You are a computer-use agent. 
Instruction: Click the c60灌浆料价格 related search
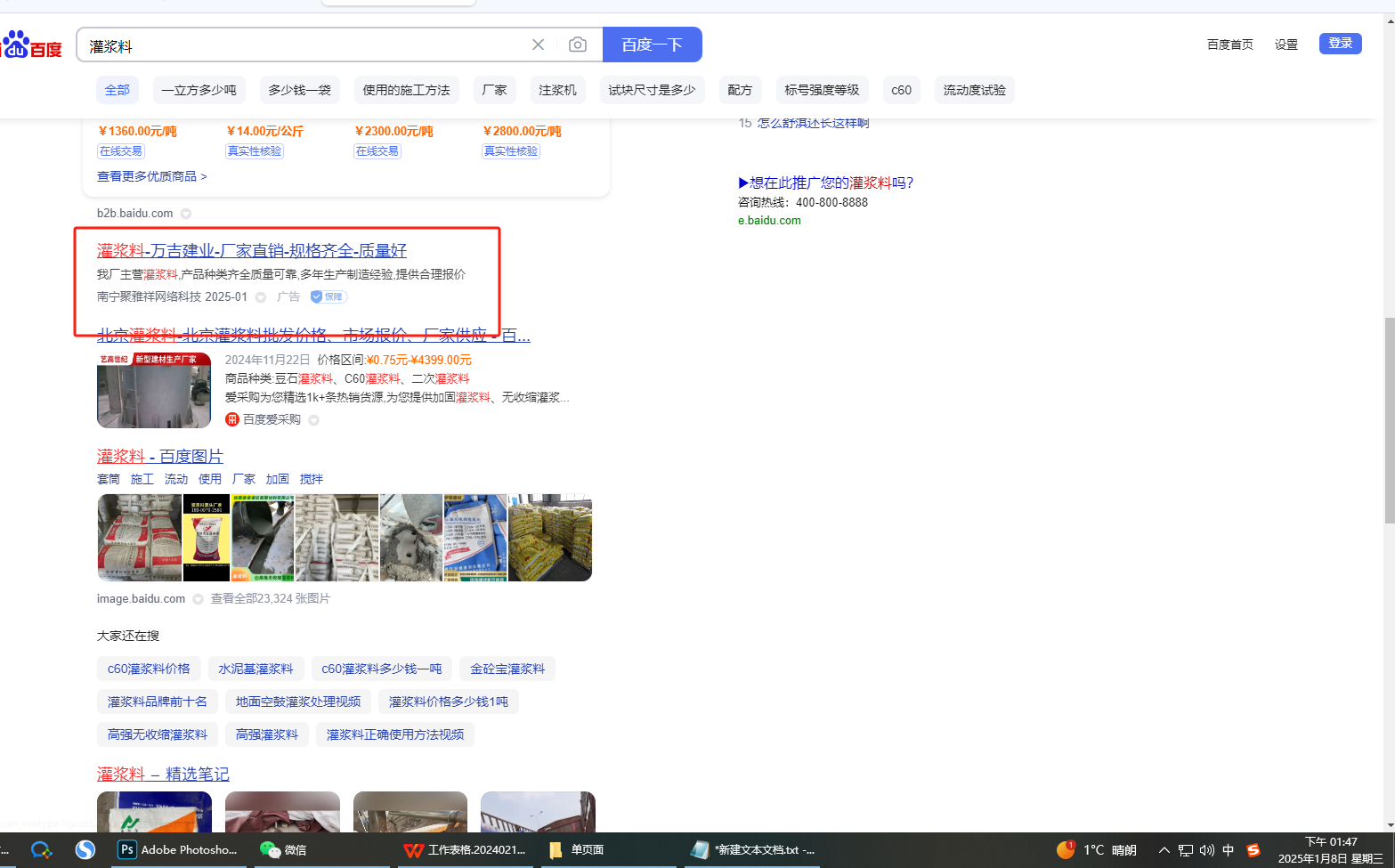pos(149,669)
